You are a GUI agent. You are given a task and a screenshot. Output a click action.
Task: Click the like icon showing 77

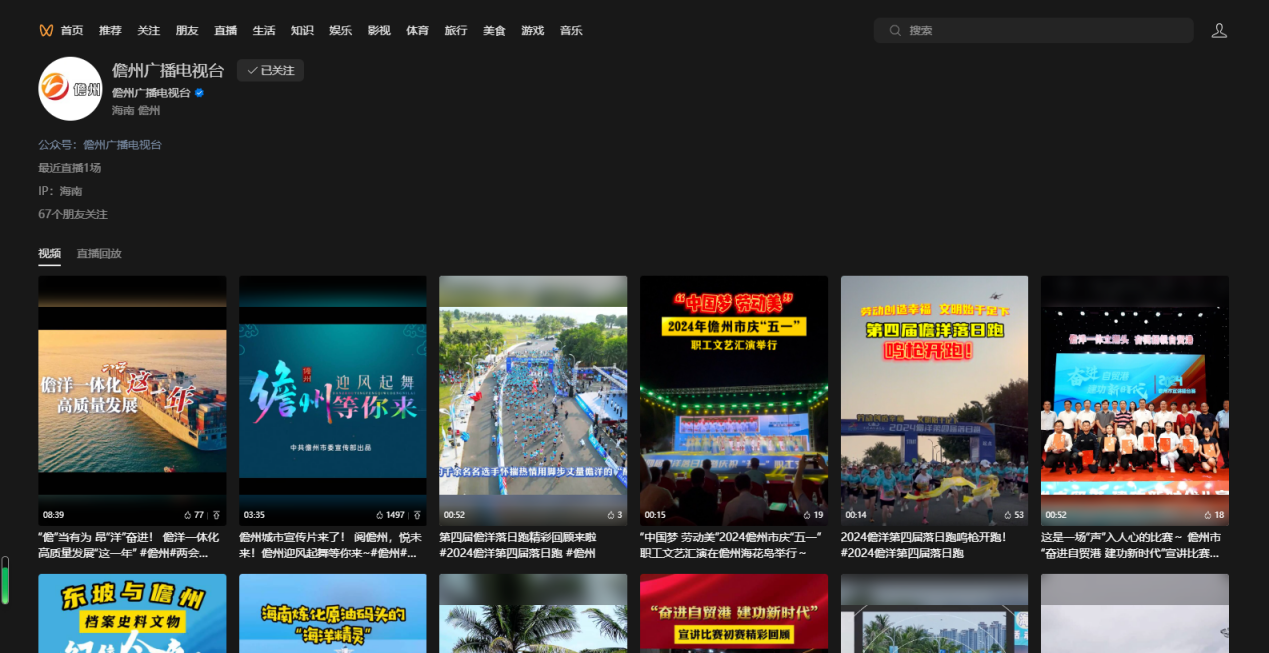pos(188,515)
